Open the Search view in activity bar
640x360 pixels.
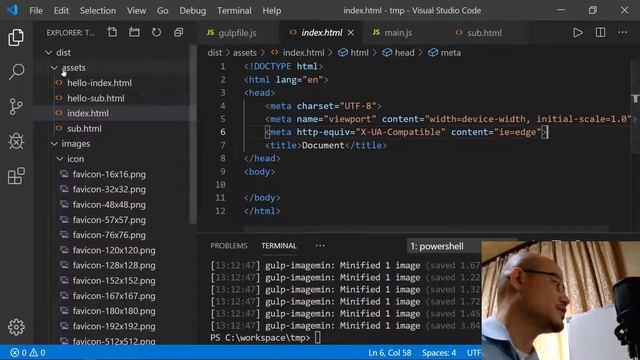(16, 72)
